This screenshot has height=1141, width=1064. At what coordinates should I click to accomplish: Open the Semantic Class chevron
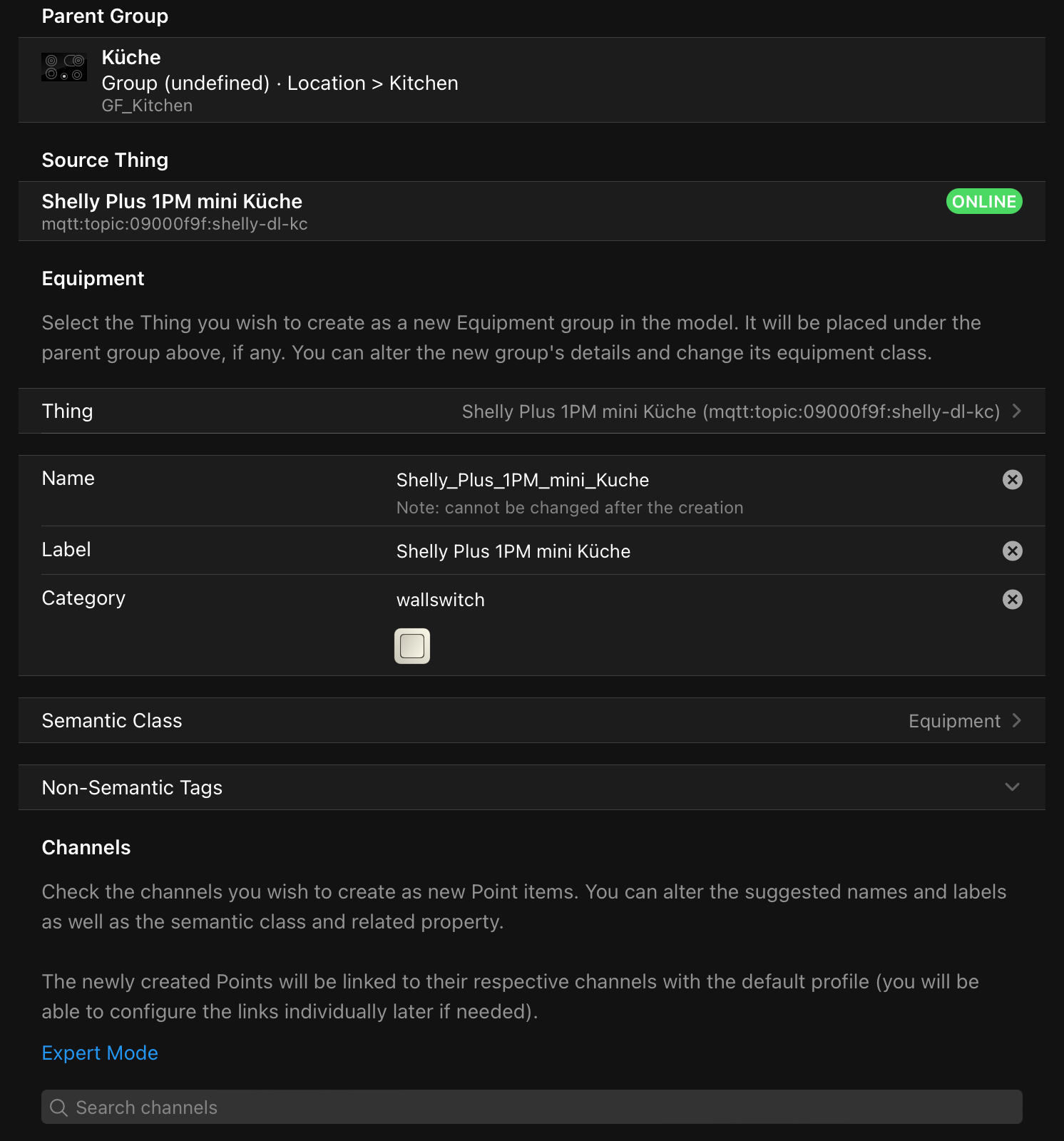(x=1017, y=721)
